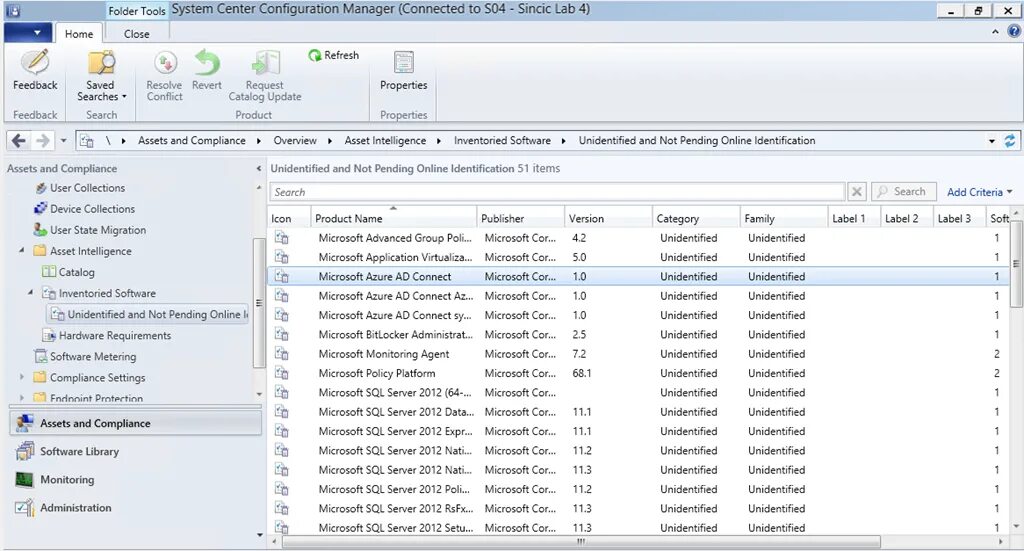Viewport: 1024px width, 551px height.
Task: Collapse the Asset Intelligence tree node
Action: click(22, 251)
